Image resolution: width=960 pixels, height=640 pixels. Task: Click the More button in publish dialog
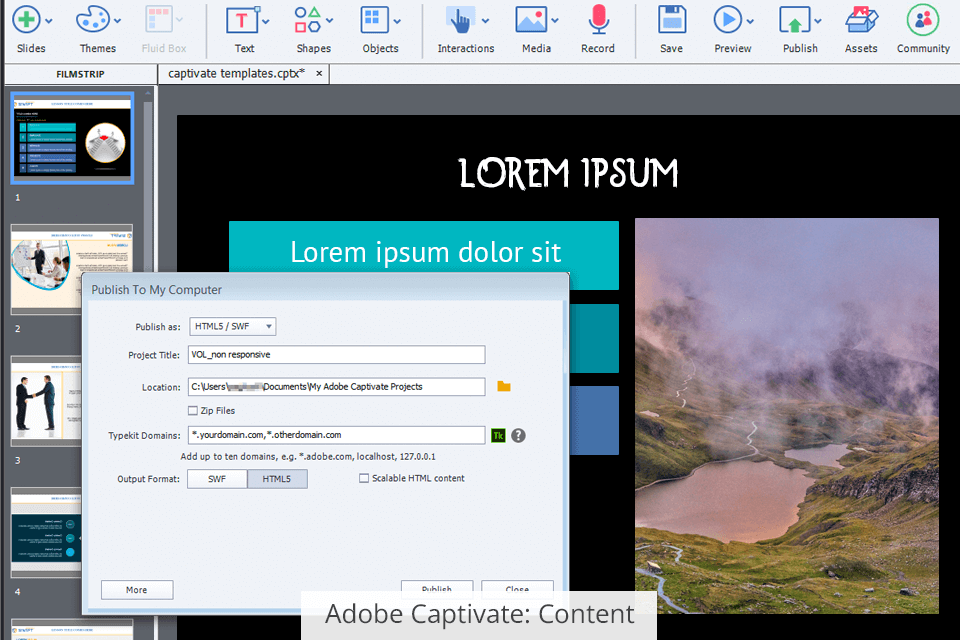click(137, 590)
